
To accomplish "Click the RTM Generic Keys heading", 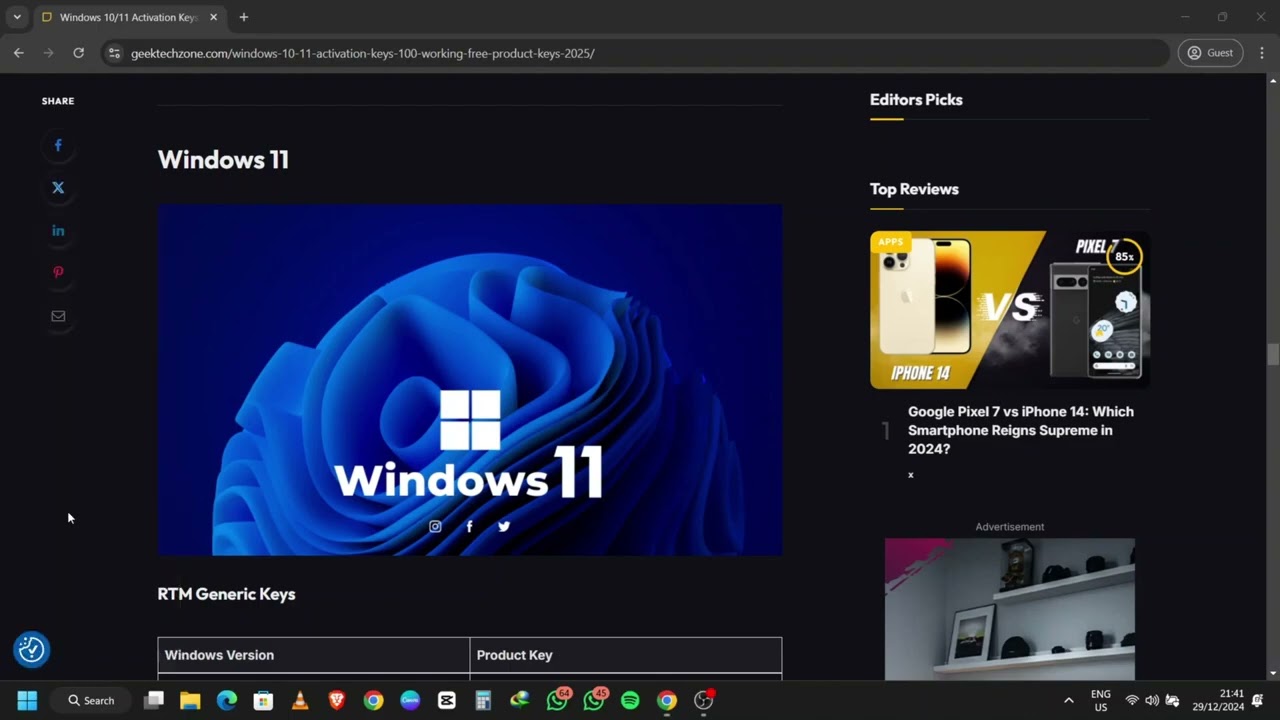I will pos(226,594).
